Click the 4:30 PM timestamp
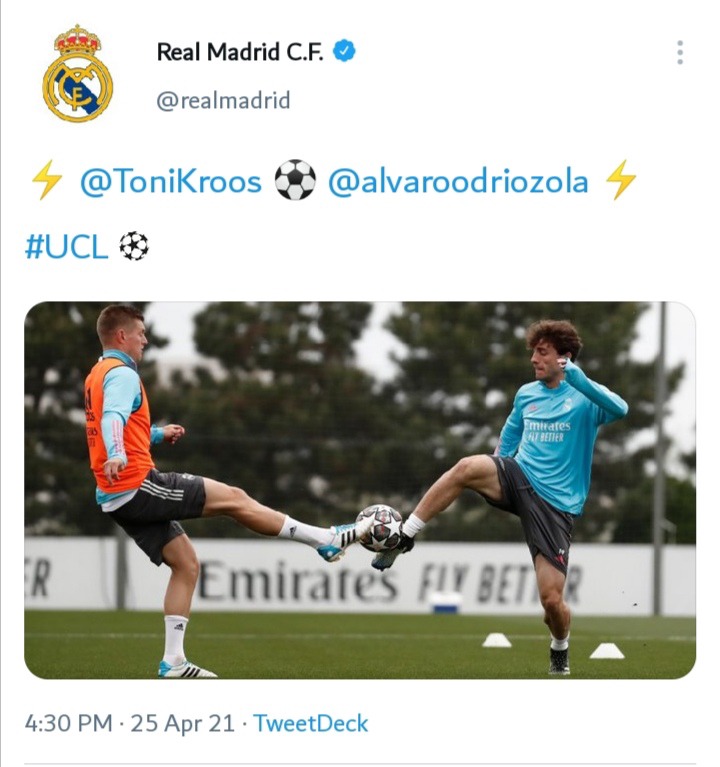The image size is (720, 767). pyautogui.click(x=68, y=723)
